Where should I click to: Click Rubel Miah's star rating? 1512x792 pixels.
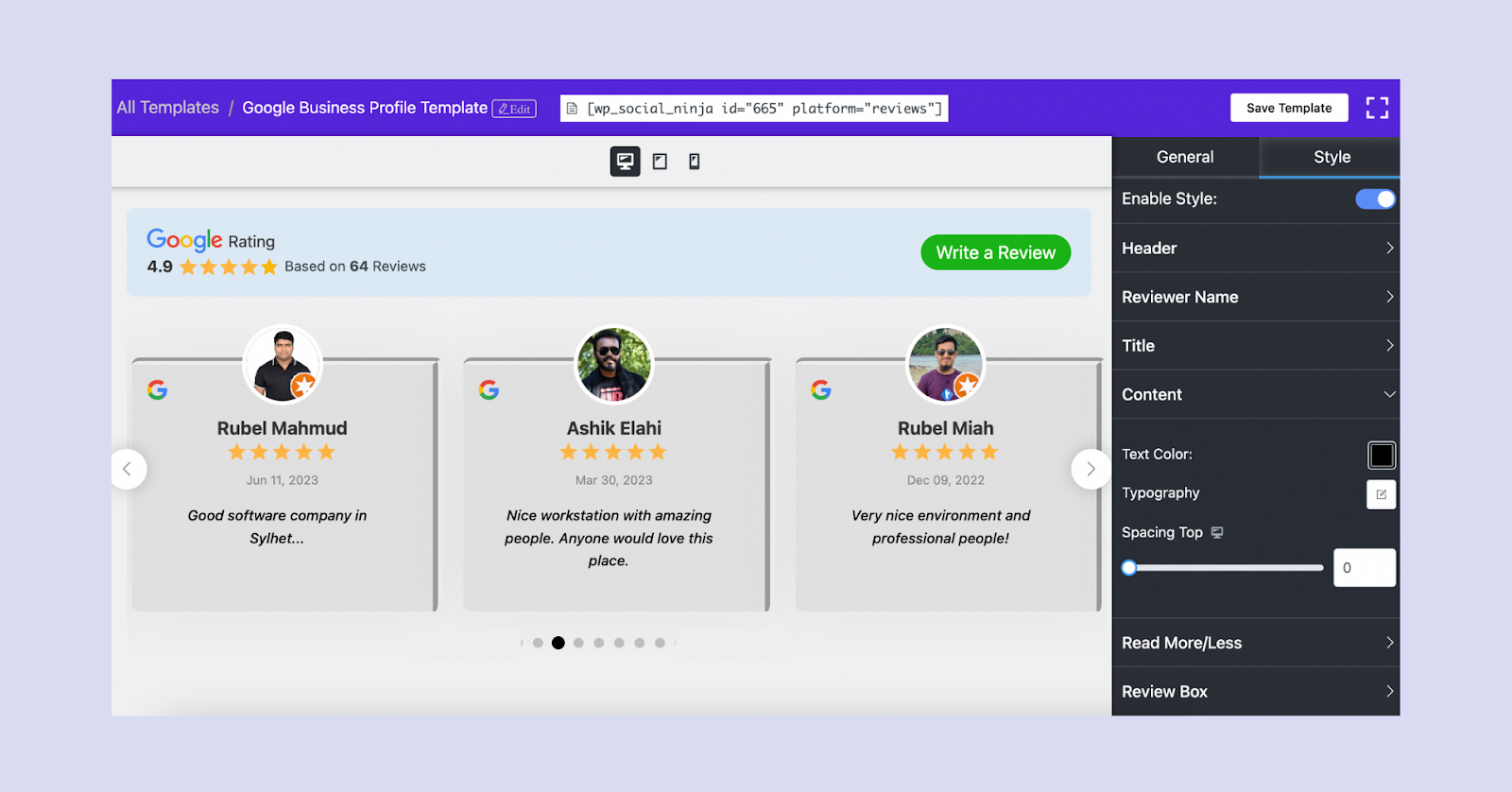click(945, 453)
